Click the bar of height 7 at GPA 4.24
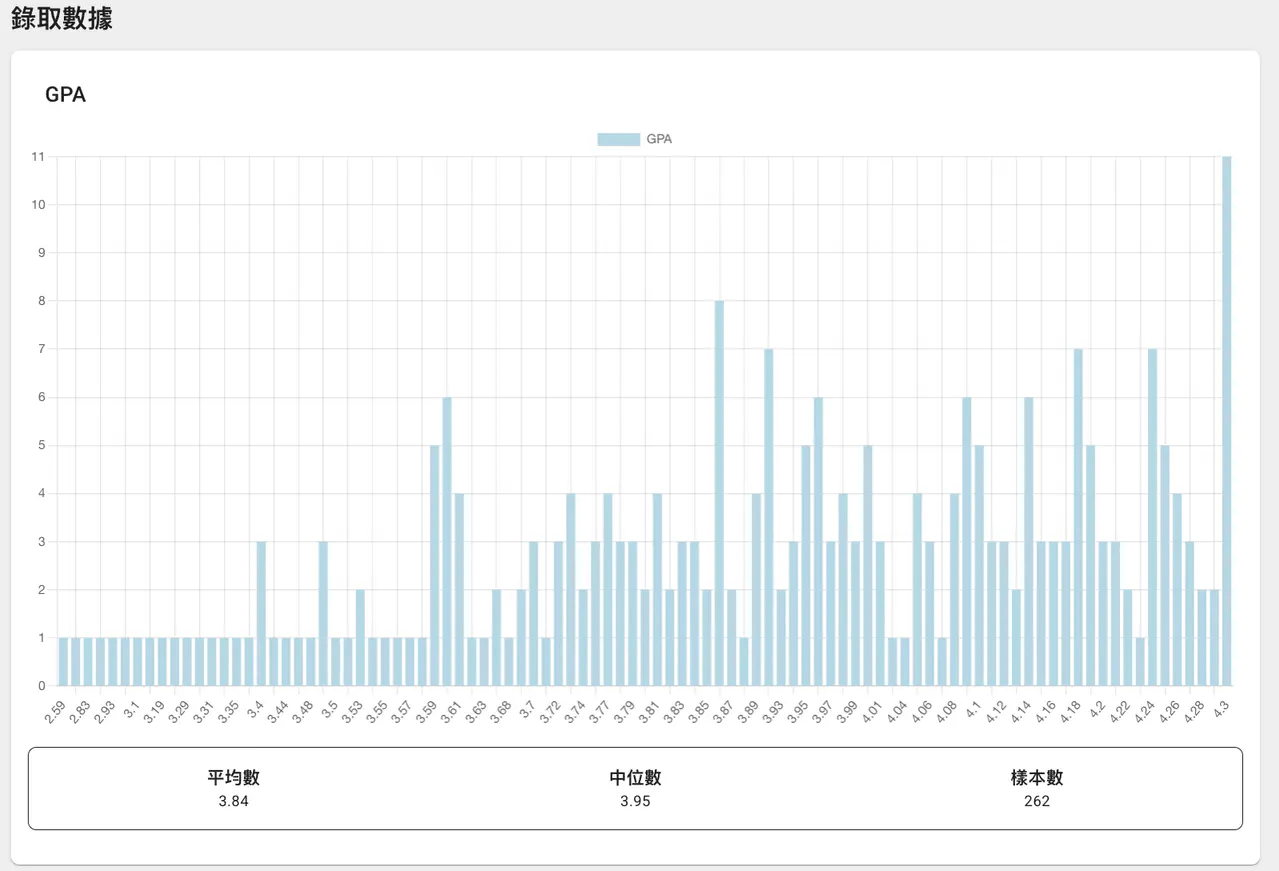 point(1152,517)
